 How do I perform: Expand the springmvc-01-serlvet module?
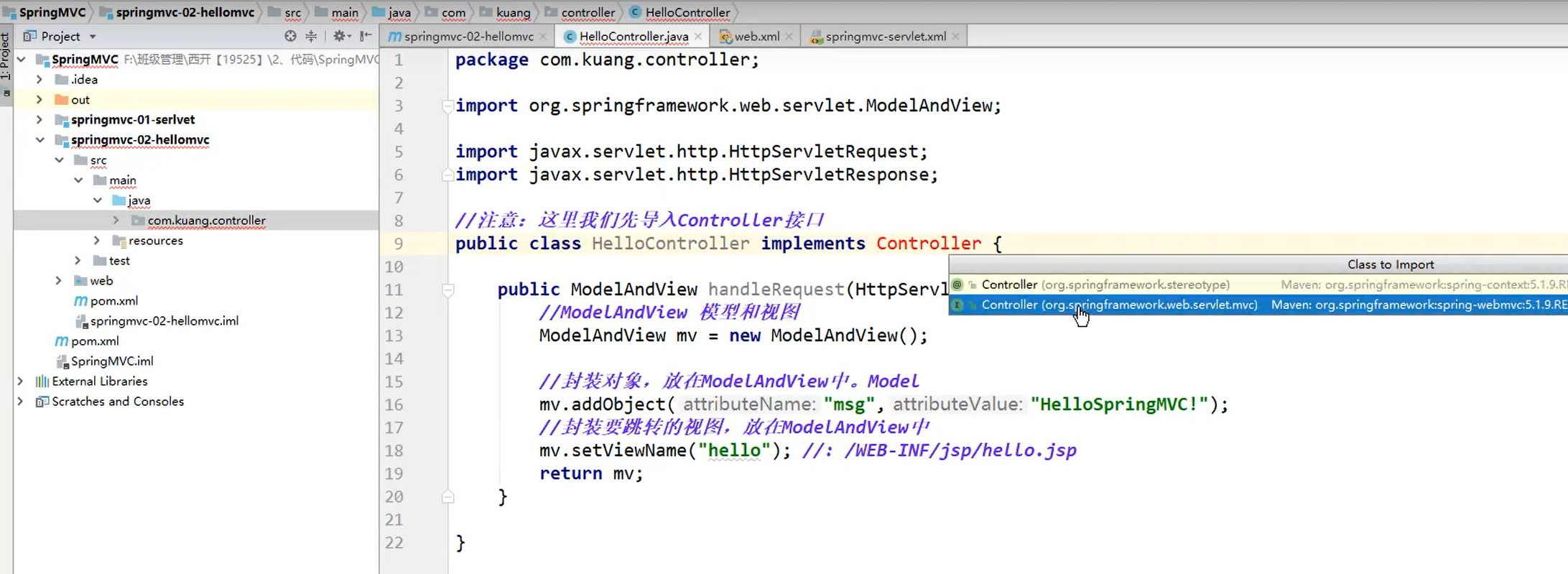40,120
